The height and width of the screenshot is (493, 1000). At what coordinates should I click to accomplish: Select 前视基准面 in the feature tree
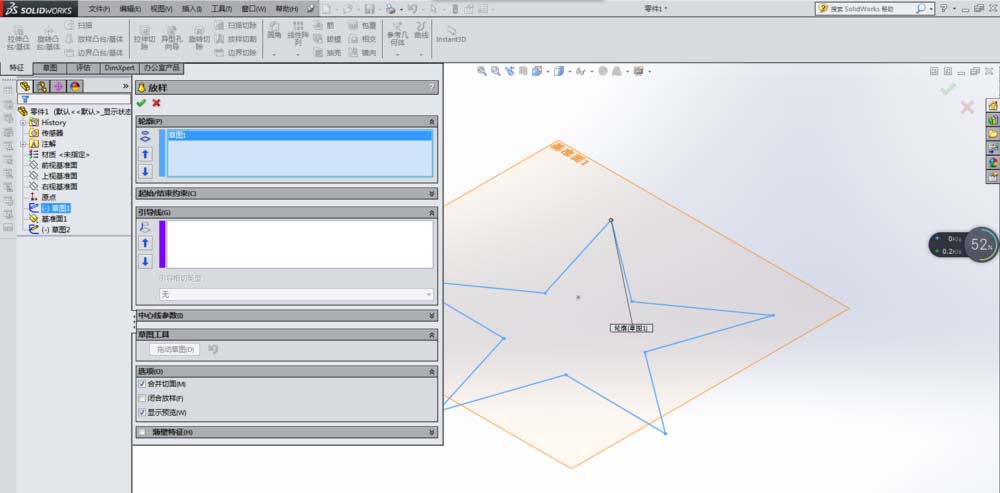click(x=59, y=165)
